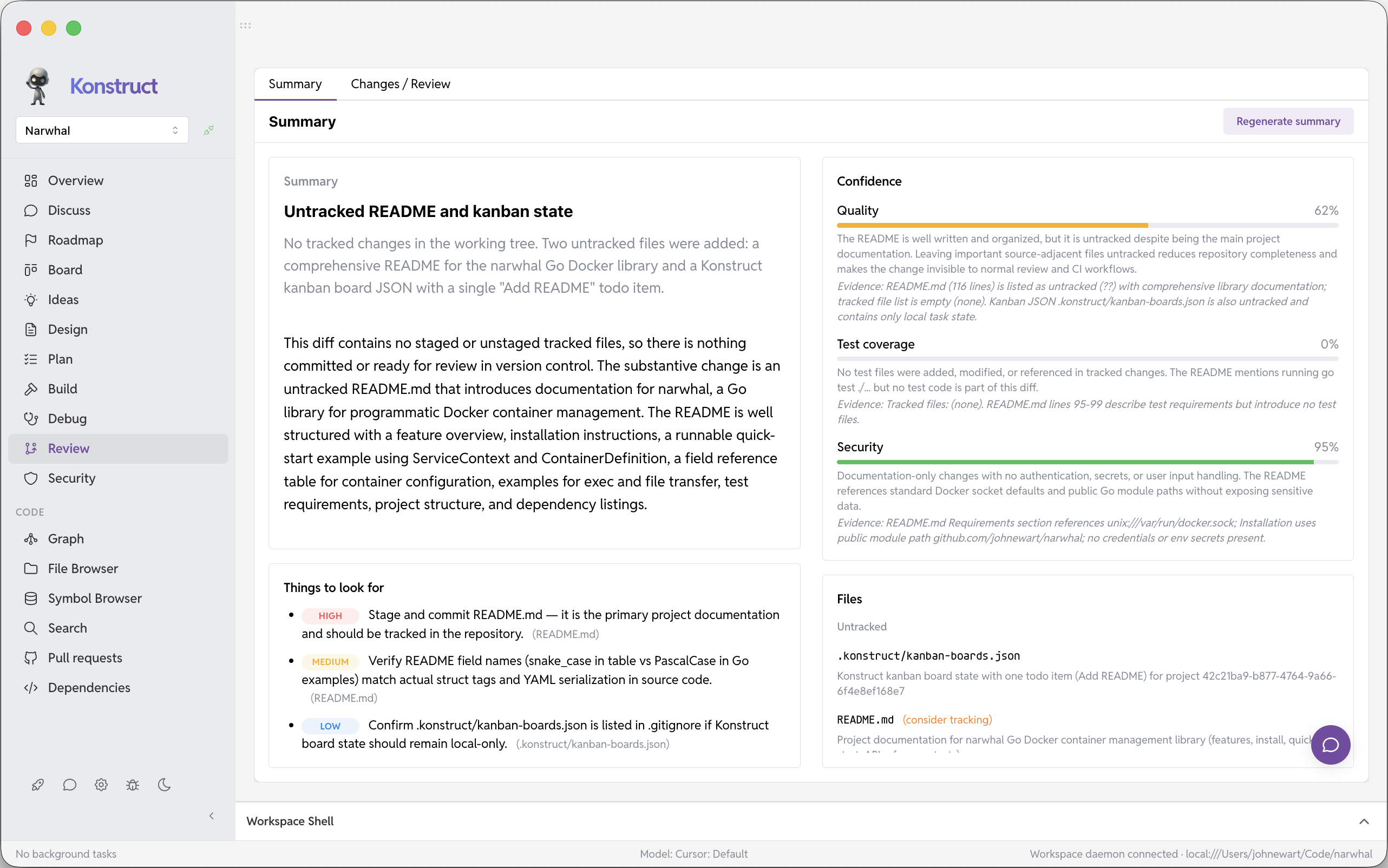This screenshot has height=868, width=1388.
Task: Click the Debug stethoscope icon
Action: tap(31, 418)
